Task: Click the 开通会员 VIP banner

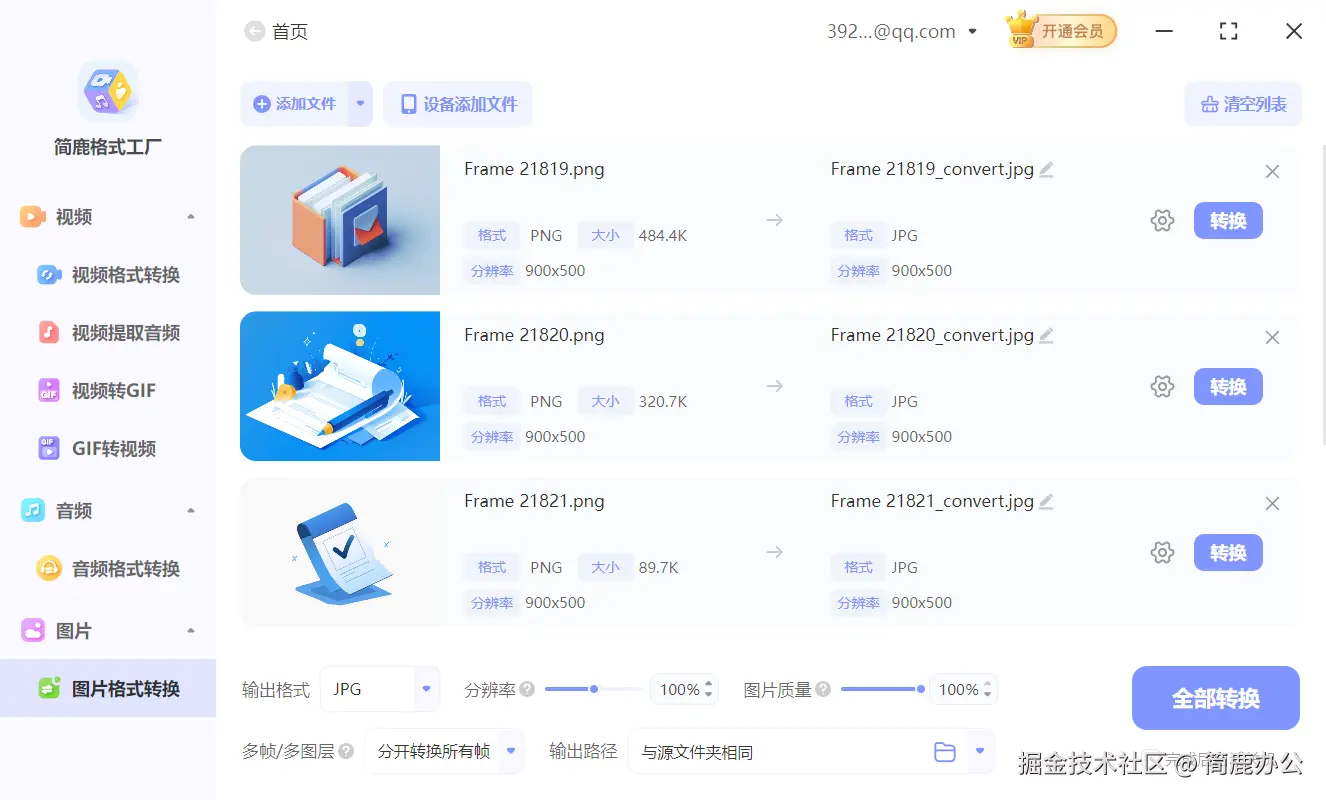Action: [1060, 30]
